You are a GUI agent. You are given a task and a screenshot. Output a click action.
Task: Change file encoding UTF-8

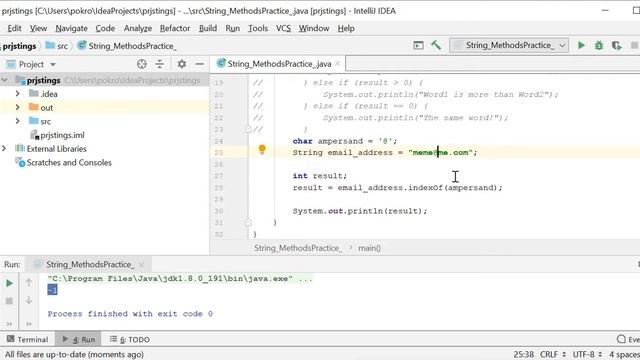click(x=587, y=354)
